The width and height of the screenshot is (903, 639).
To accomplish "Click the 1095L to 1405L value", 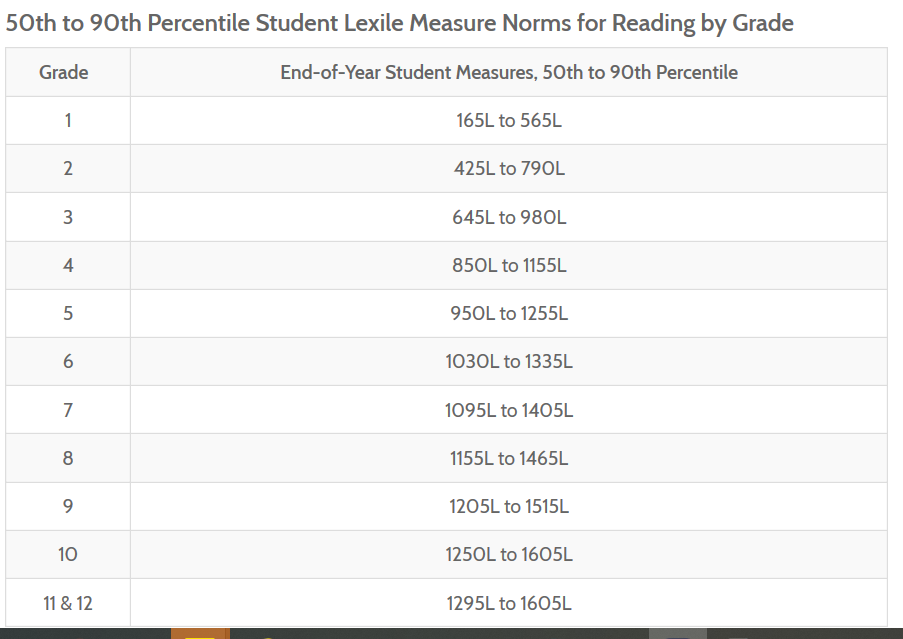I will [509, 410].
